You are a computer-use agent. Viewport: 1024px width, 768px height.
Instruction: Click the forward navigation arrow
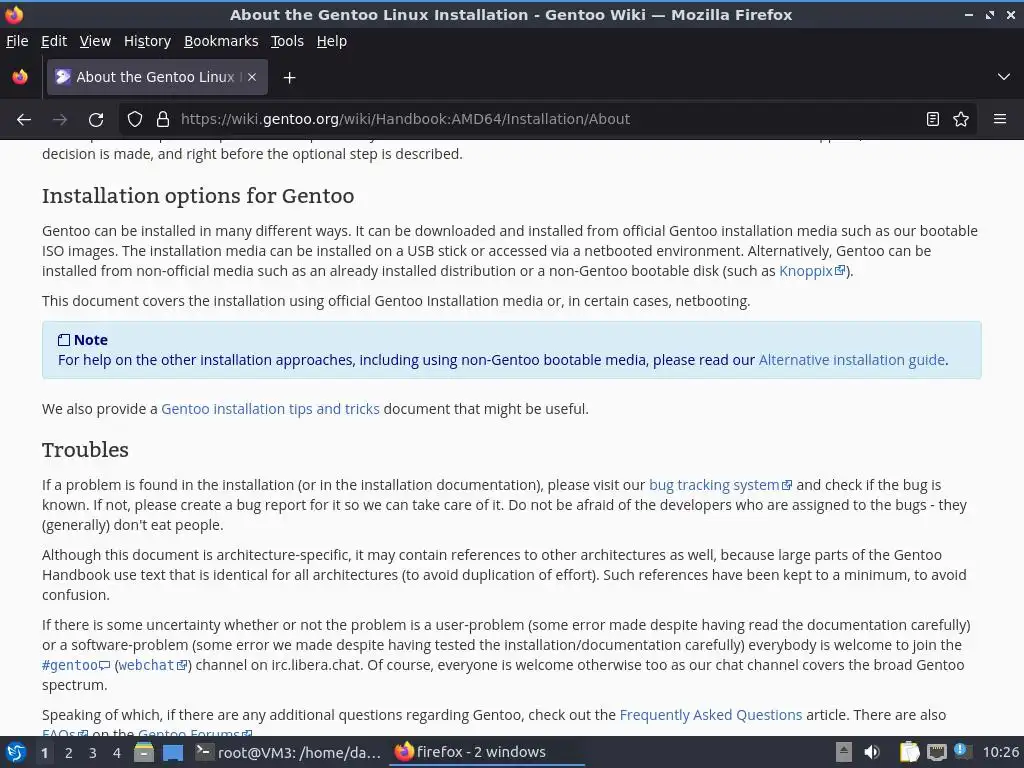(x=60, y=120)
